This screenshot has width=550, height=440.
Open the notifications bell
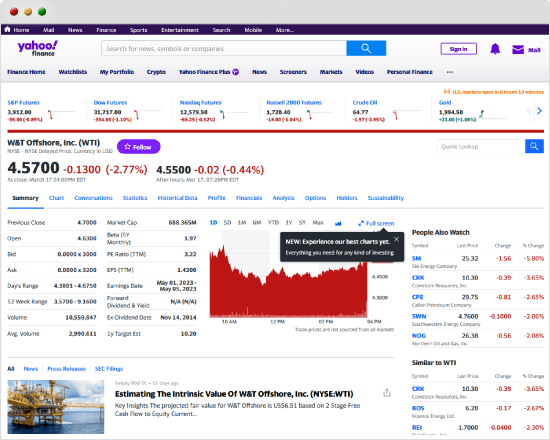point(495,49)
